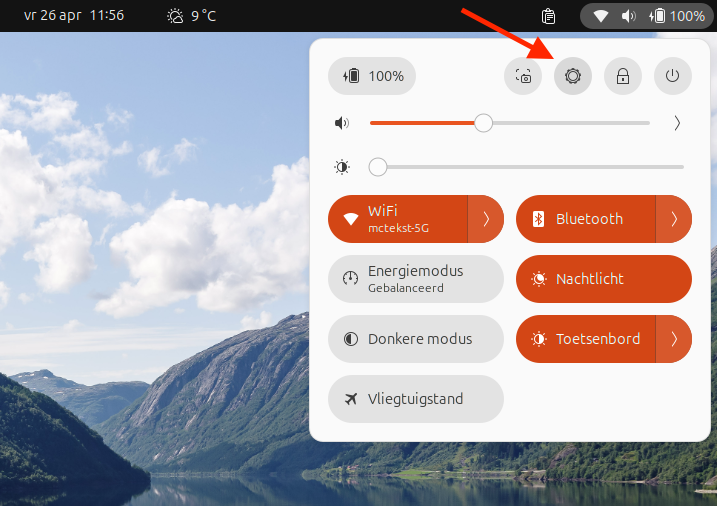Lock the screen with padlock icon
The image size is (717, 506).
tap(623, 76)
